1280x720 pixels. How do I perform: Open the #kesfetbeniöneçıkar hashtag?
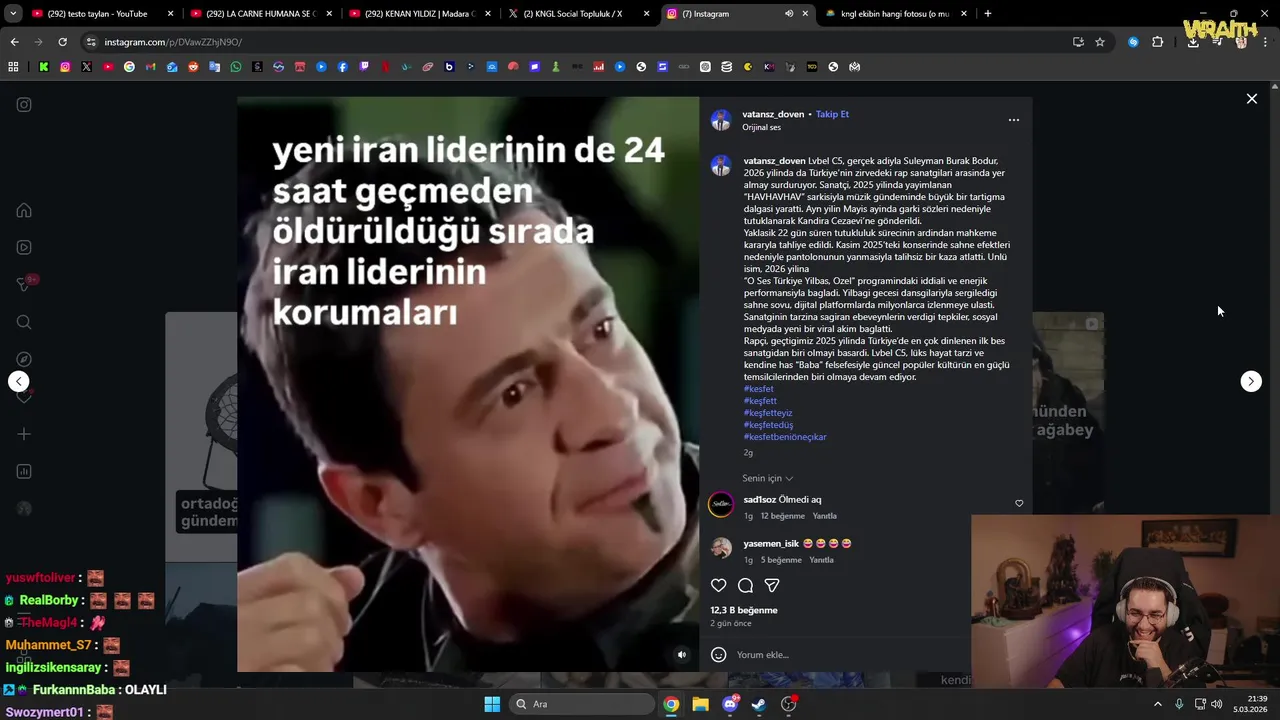tap(785, 437)
